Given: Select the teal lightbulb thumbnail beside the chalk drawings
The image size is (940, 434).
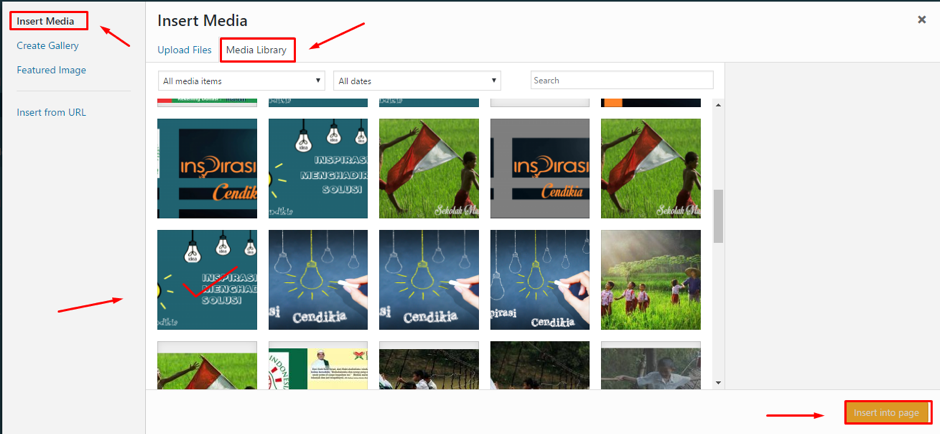Looking at the screenshot, I should coord(207,280).
